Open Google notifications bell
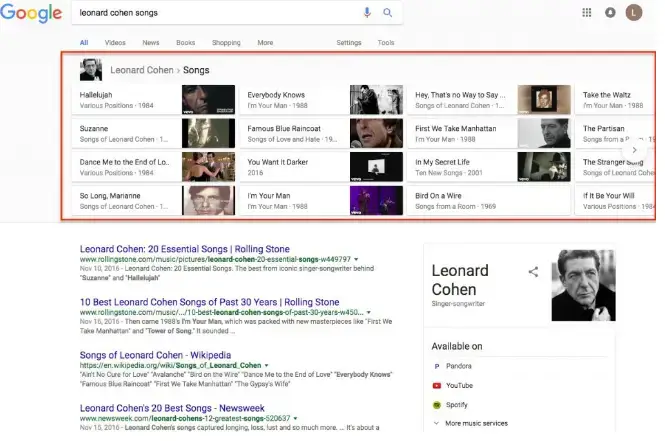 click(x=610, y=13)
